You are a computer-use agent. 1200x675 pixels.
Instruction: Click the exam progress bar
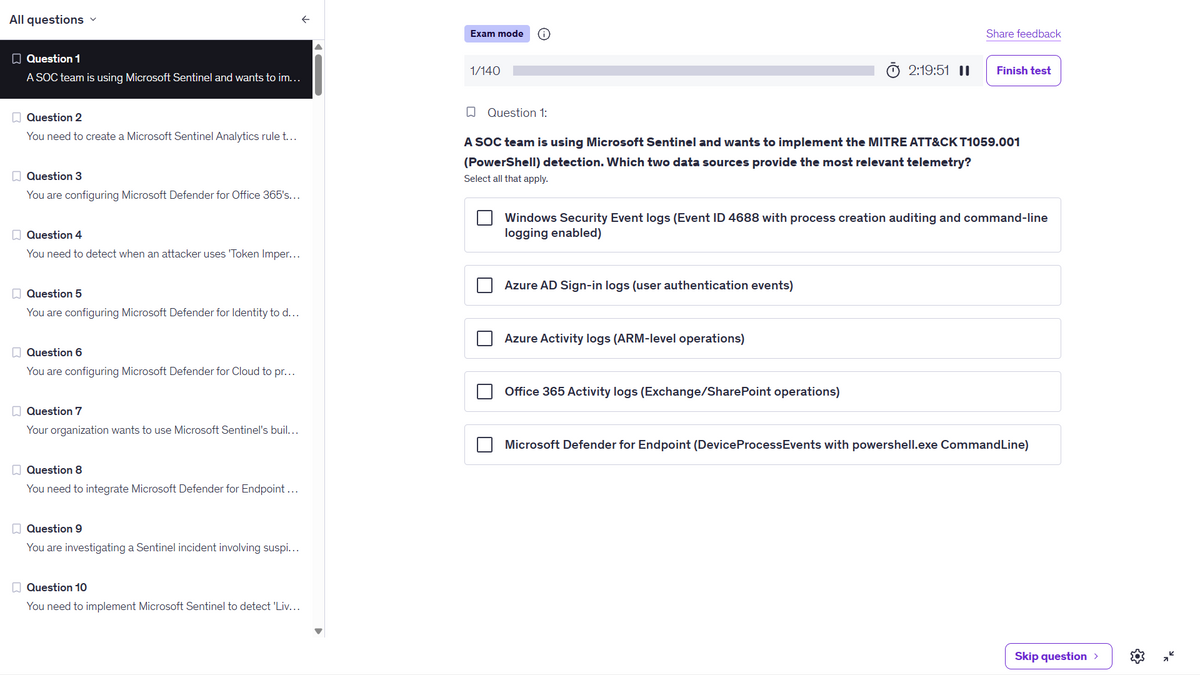pos(694,71)
